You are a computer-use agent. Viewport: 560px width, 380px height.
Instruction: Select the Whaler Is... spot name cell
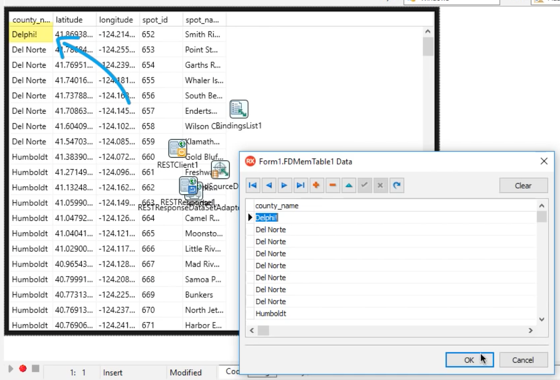204,80
